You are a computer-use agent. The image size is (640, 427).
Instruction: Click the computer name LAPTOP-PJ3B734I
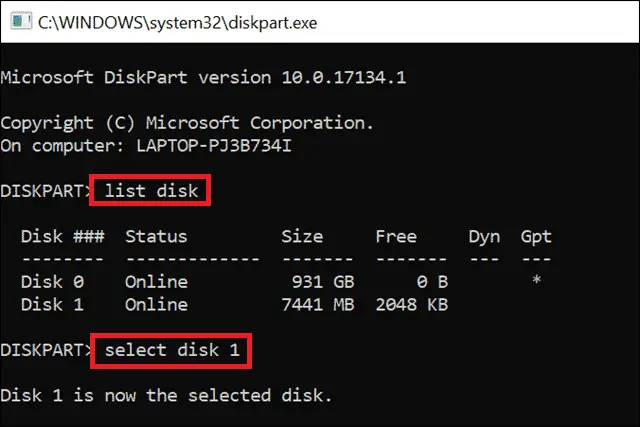[214, 146]
